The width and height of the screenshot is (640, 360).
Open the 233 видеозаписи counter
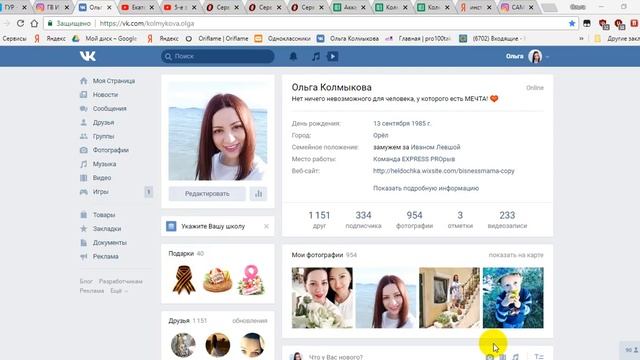[x=507, y=219]
